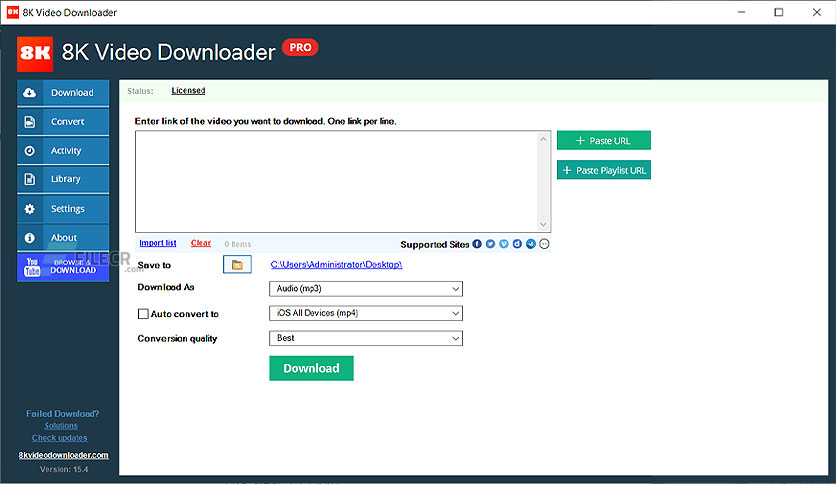Visit the 8kvideodownloader.com link
This screenshot has width=836, height=484.
tap(63, 455)
